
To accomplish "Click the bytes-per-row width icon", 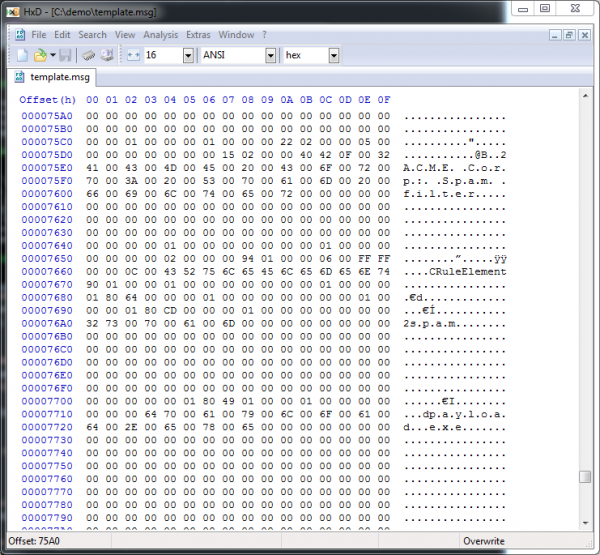I will [x=133, y=56].
